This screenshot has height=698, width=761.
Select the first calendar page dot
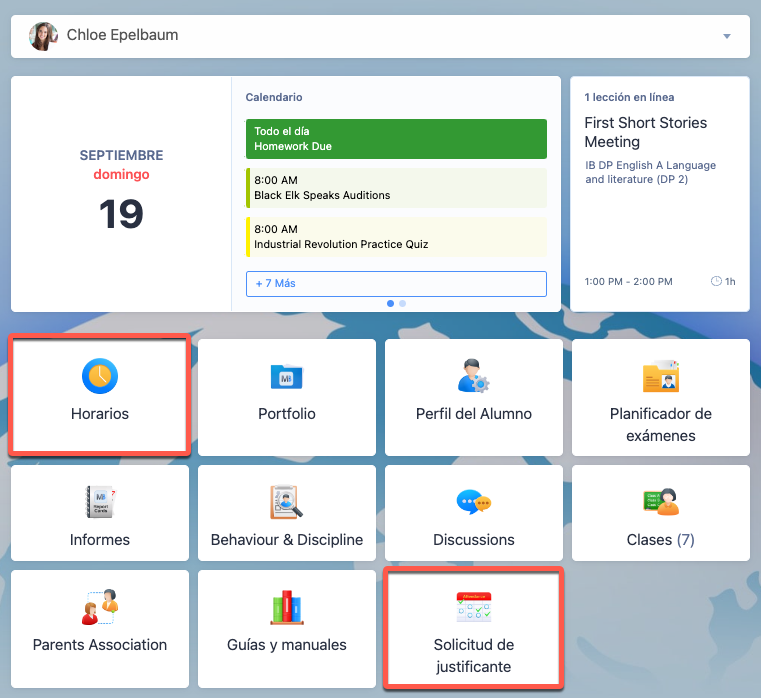tap(390, 302)
